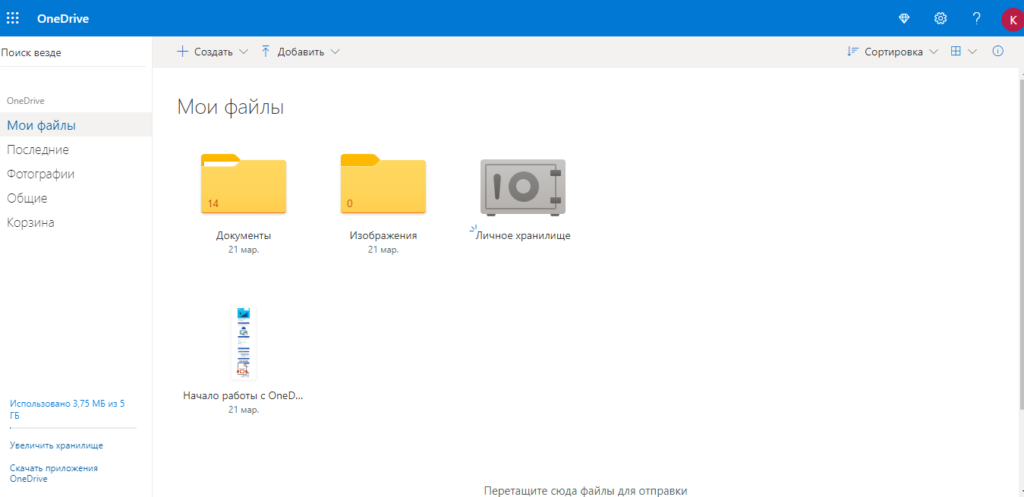Select Последние in the sidebar

coord(38,149)
